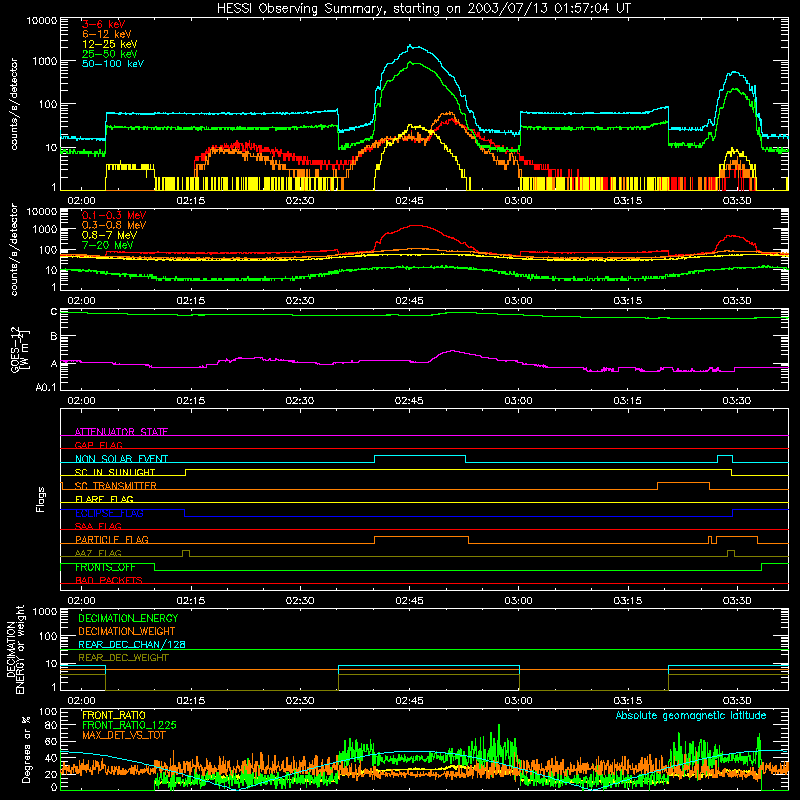The image size is (800, 800).
Task: Select the A0.1 tick on GOES axis
Action: (46, 387)
